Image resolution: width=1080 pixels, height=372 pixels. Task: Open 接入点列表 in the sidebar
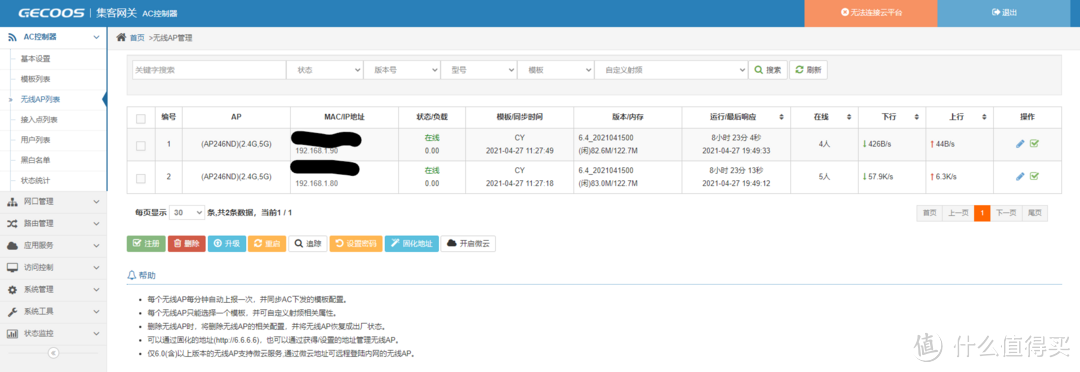[x=39, y=120]
